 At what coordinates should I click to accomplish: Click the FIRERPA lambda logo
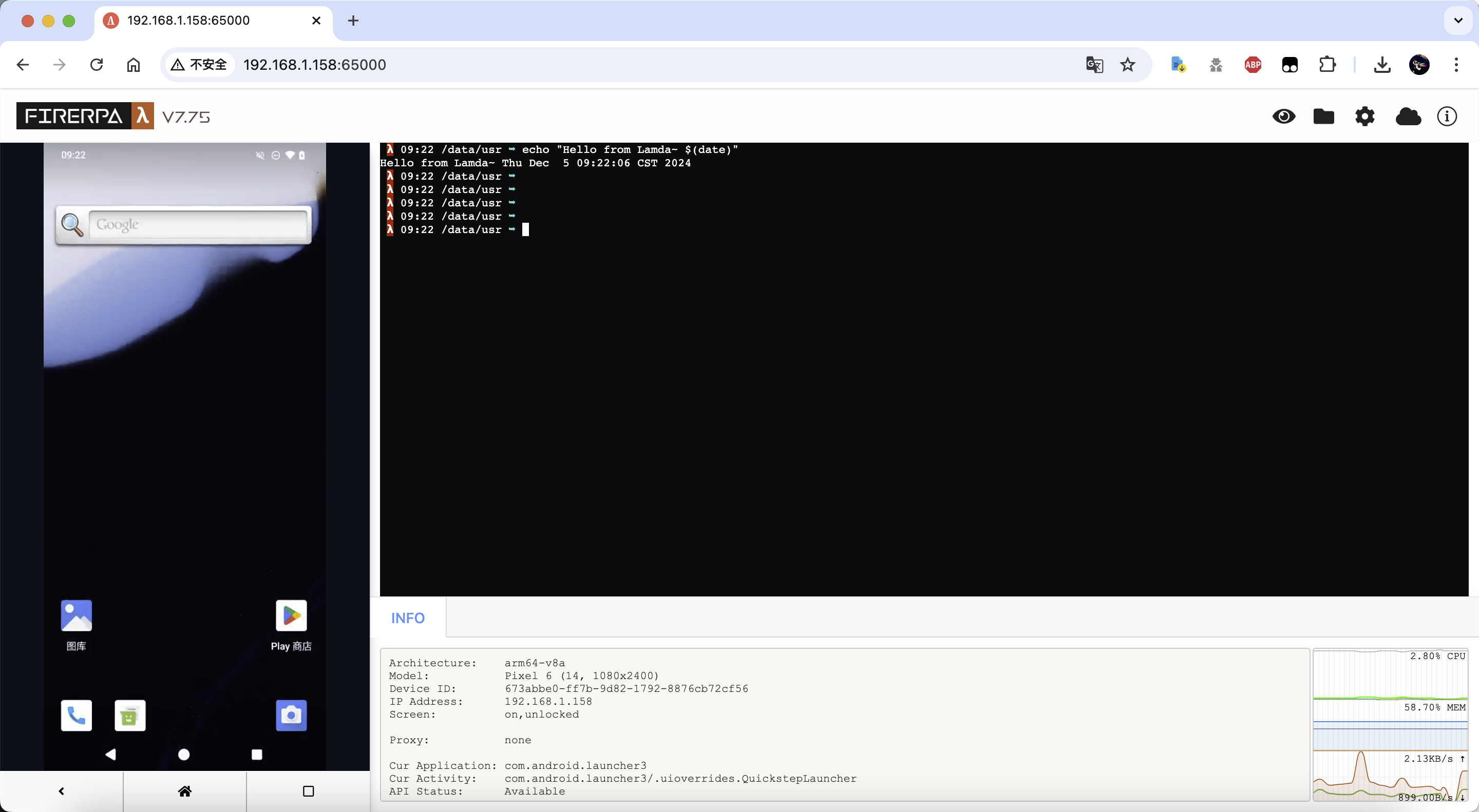click(84, 115)
